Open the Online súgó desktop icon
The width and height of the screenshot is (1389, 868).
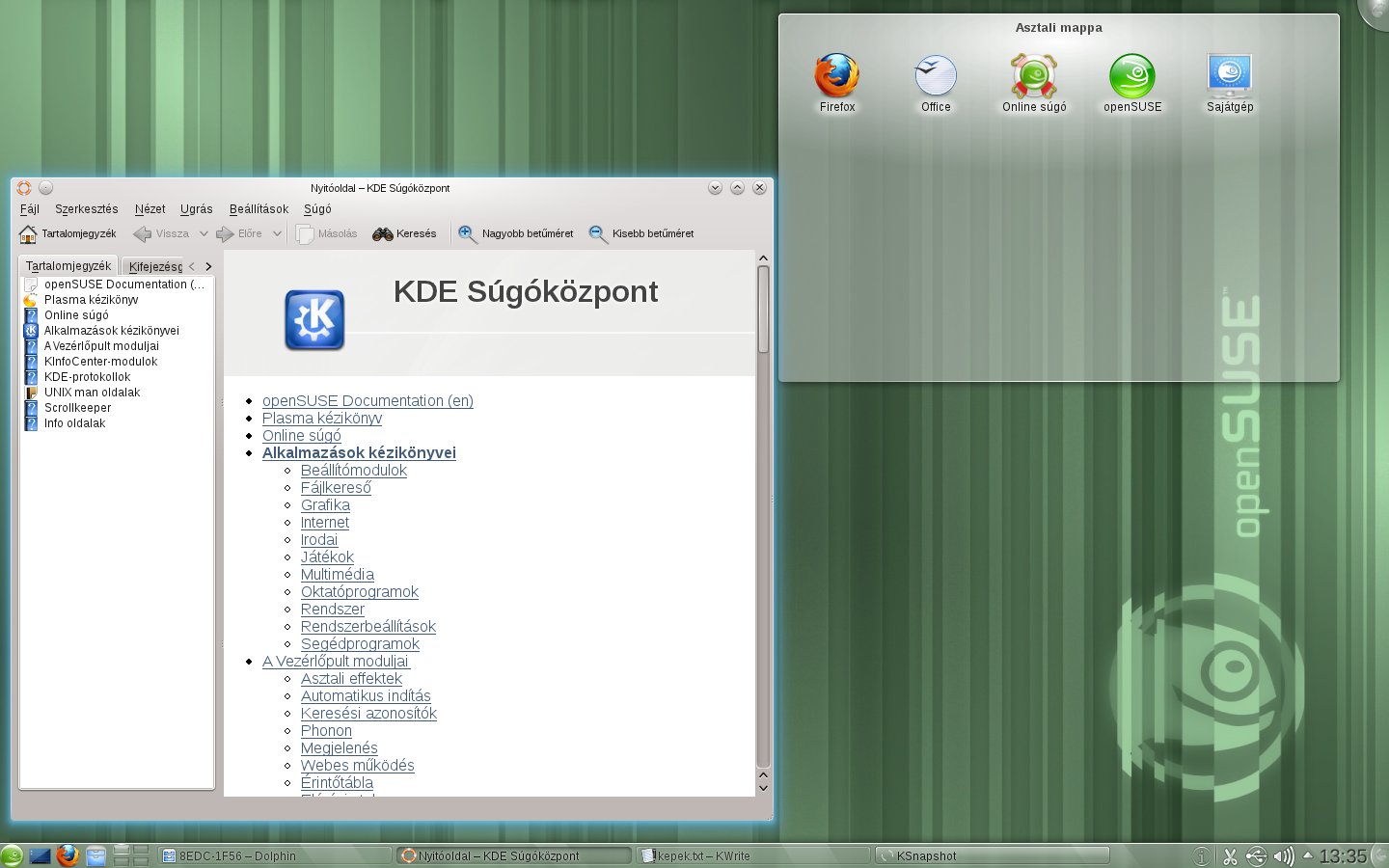1032,75
